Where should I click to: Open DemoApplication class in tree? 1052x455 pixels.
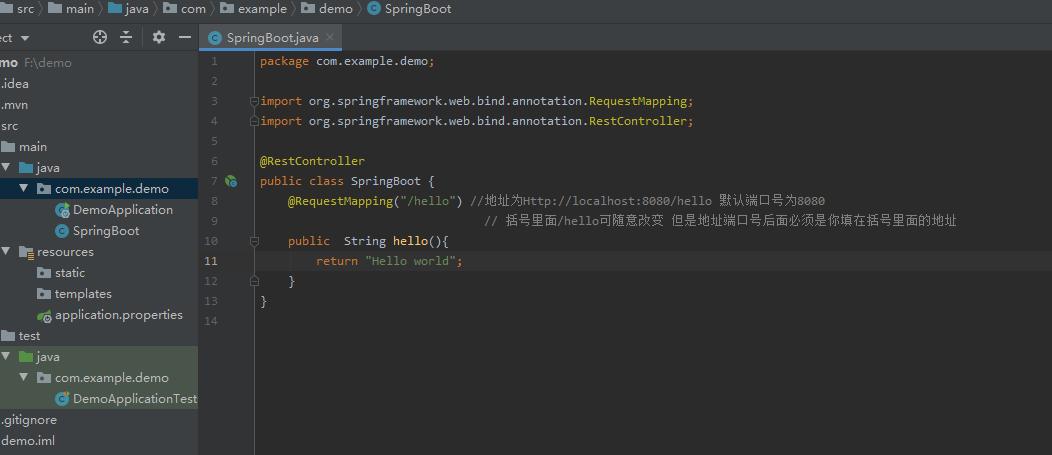[x=123, y=209]
